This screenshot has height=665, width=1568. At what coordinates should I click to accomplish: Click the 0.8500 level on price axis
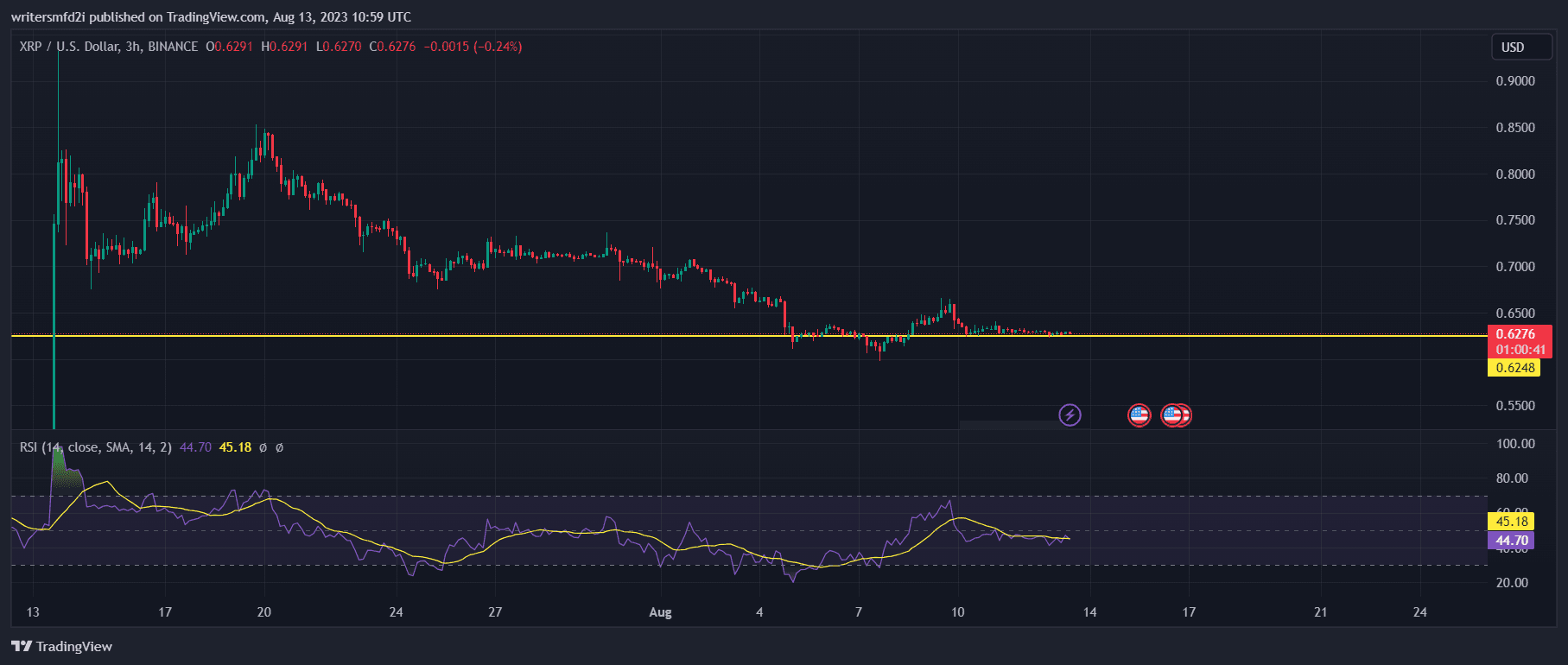click(x=1515, y=128)
